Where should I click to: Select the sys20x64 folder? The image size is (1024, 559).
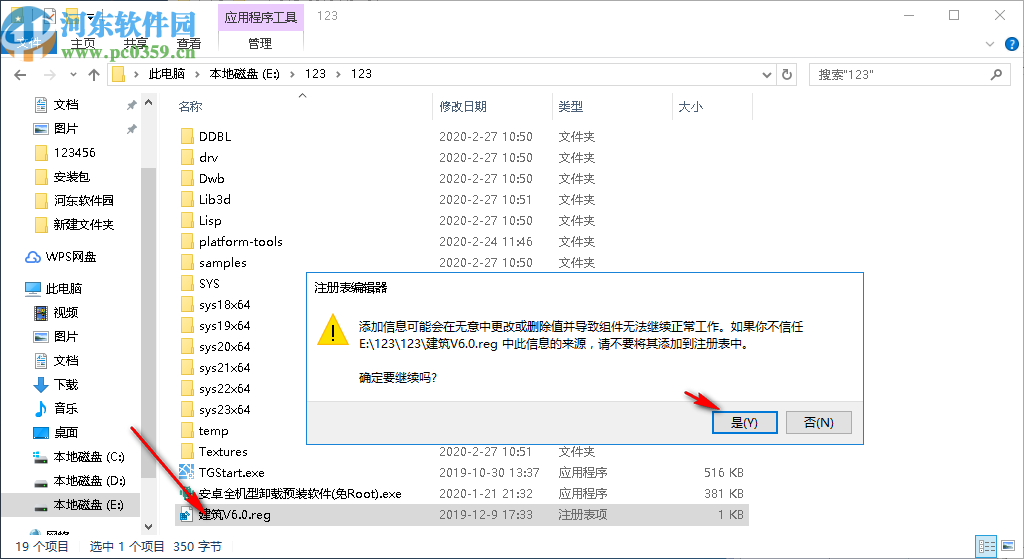pos(225,347)
